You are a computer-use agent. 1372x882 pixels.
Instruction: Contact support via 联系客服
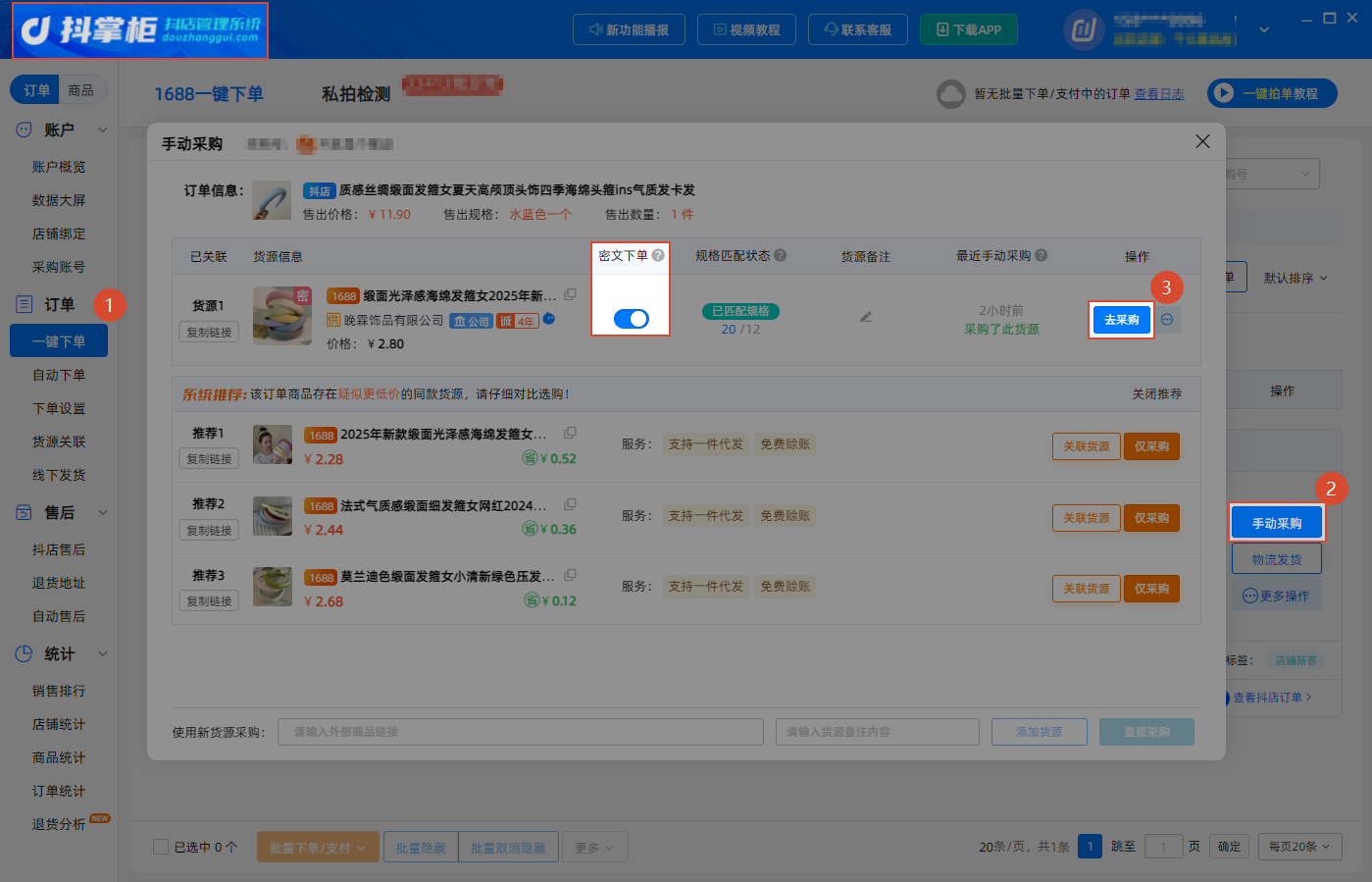[858, 29]
